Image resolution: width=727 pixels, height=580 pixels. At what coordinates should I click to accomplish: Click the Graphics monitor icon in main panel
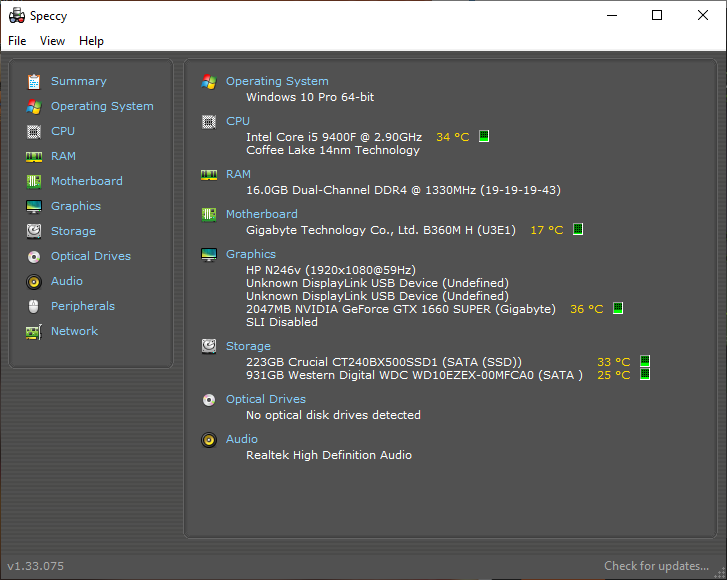(209, 255)
